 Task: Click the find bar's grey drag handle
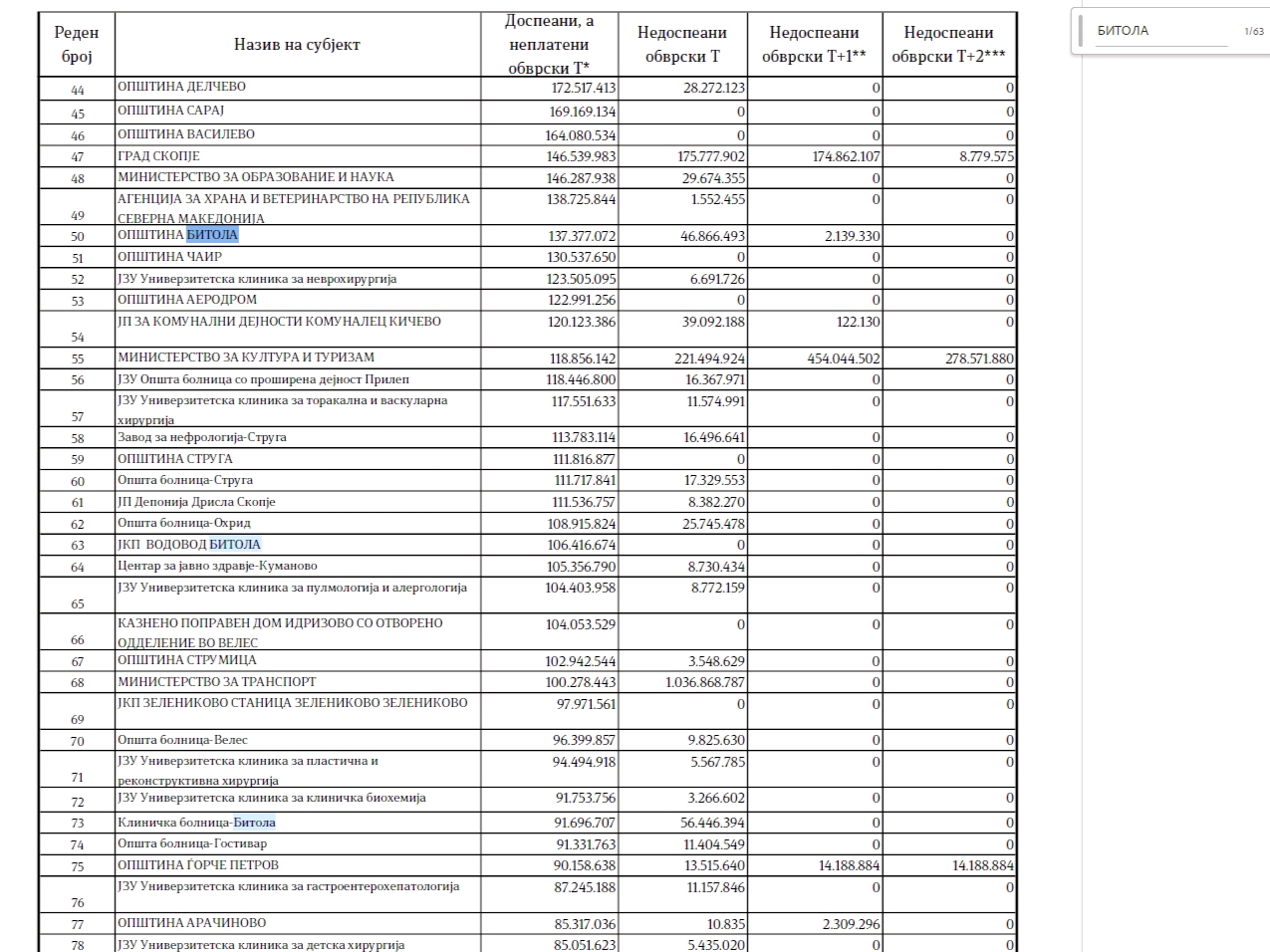(1079, 31)
